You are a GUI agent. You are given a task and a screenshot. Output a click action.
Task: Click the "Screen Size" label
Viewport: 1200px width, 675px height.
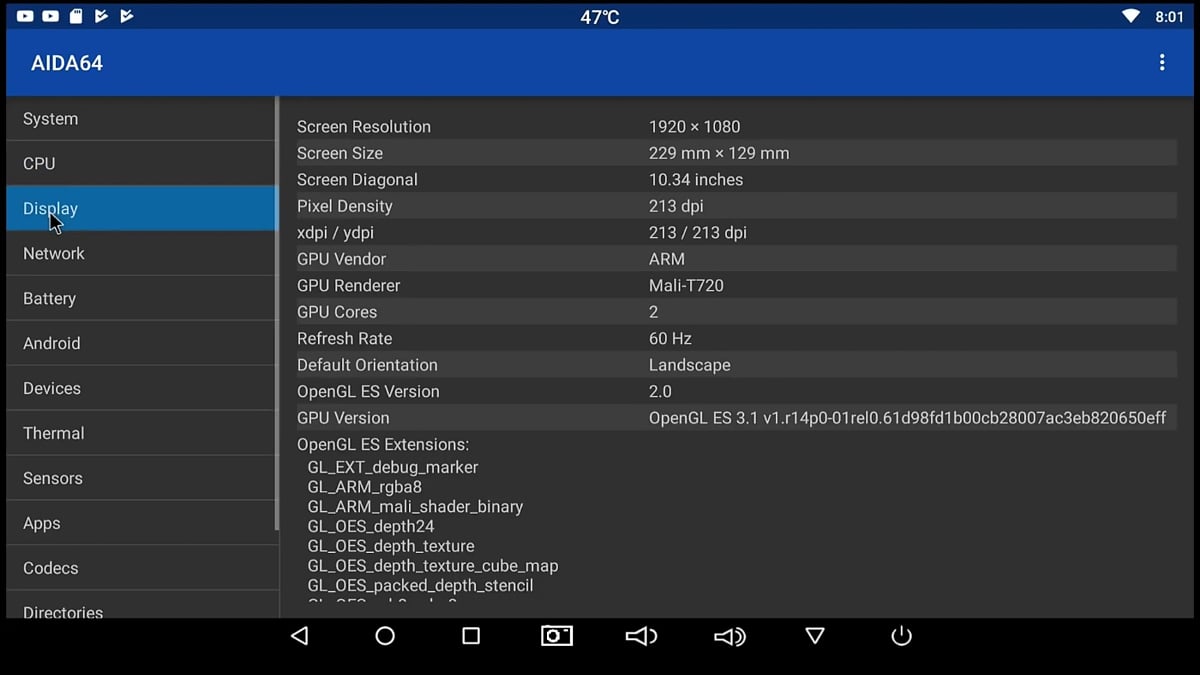click(x=340, y=153)
